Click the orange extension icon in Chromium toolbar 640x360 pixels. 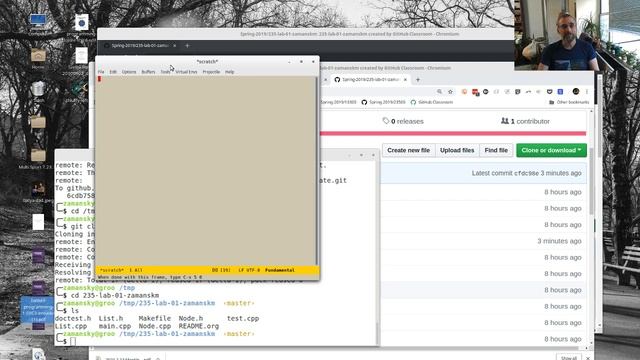click(464, 92)
